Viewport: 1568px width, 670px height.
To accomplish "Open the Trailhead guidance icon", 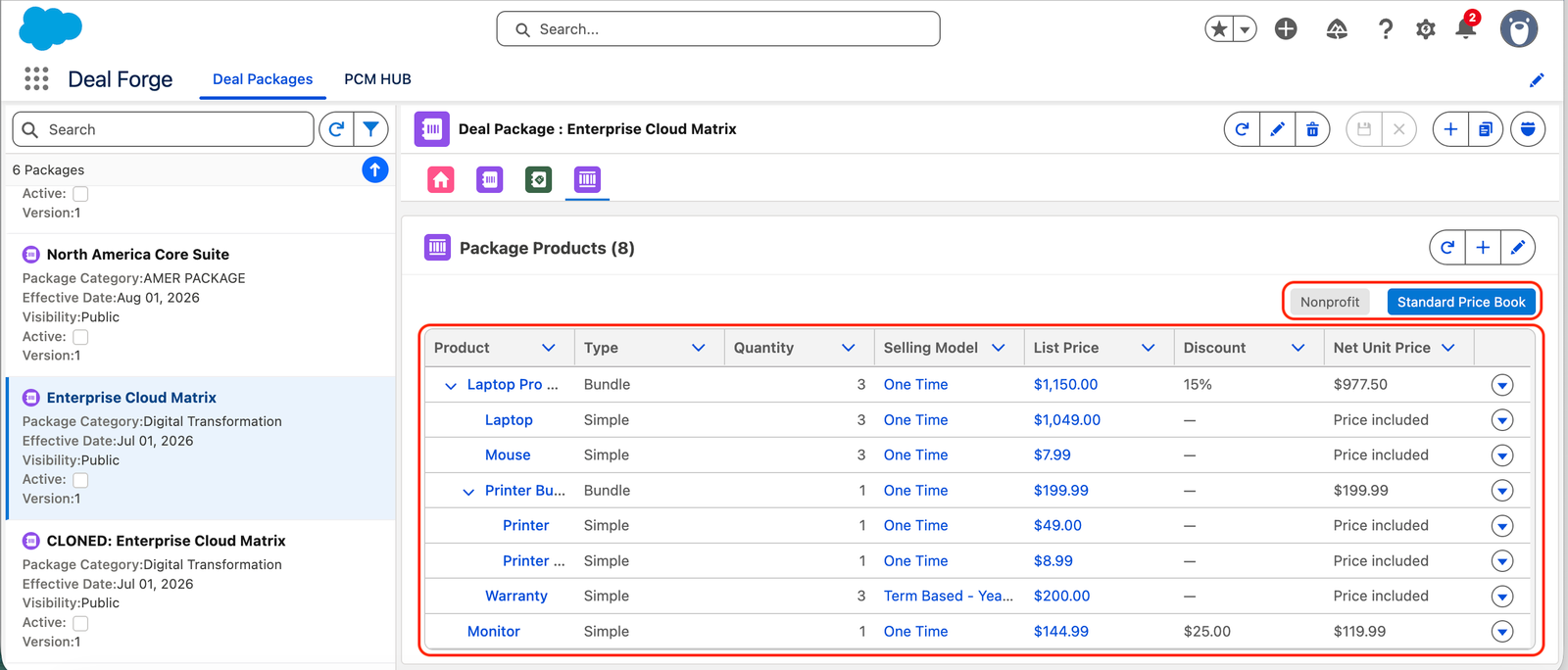I will click(x=1337, y=29).
